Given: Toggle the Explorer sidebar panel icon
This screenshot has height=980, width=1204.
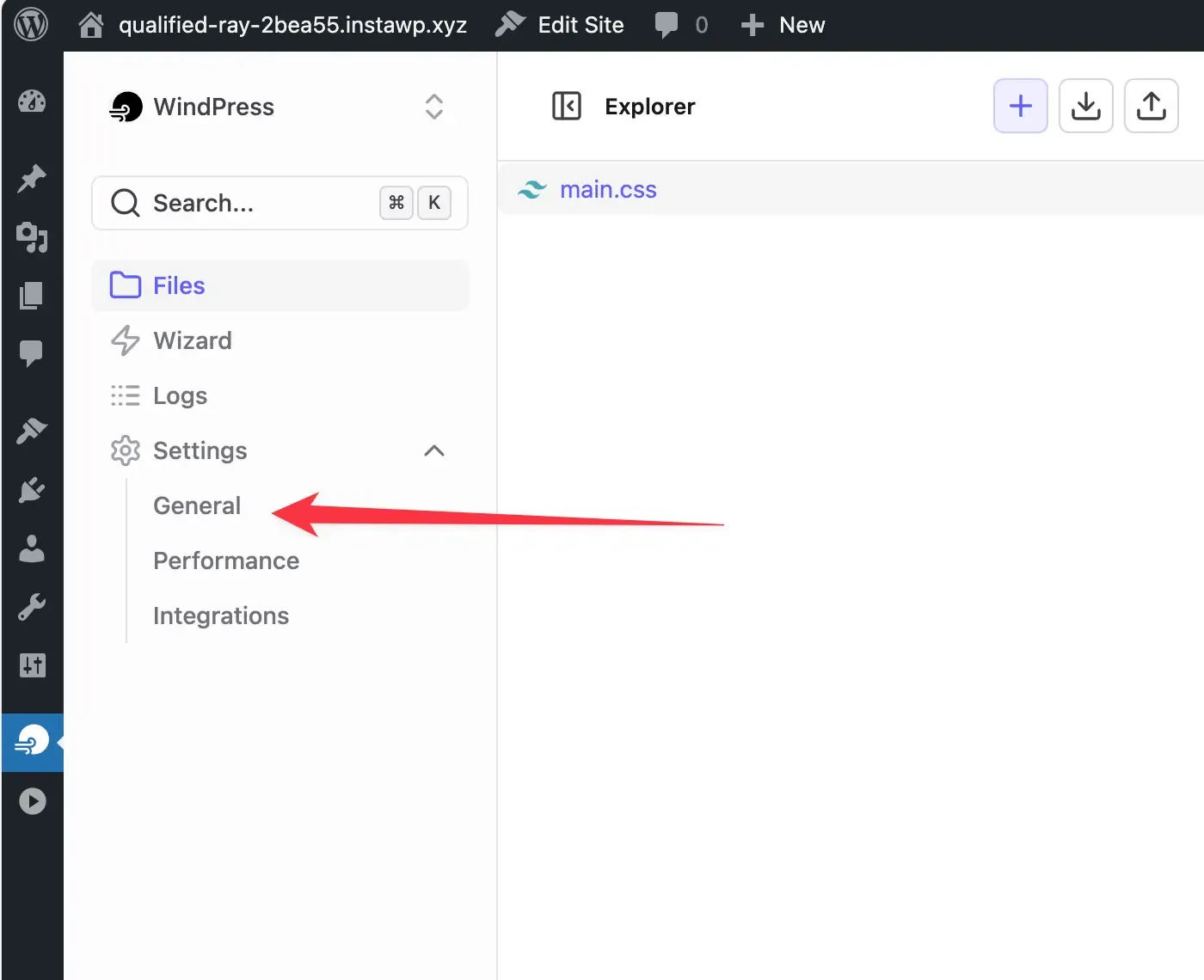Looking at the screenshot, I should pyautogui.click(x=567, y=106).
